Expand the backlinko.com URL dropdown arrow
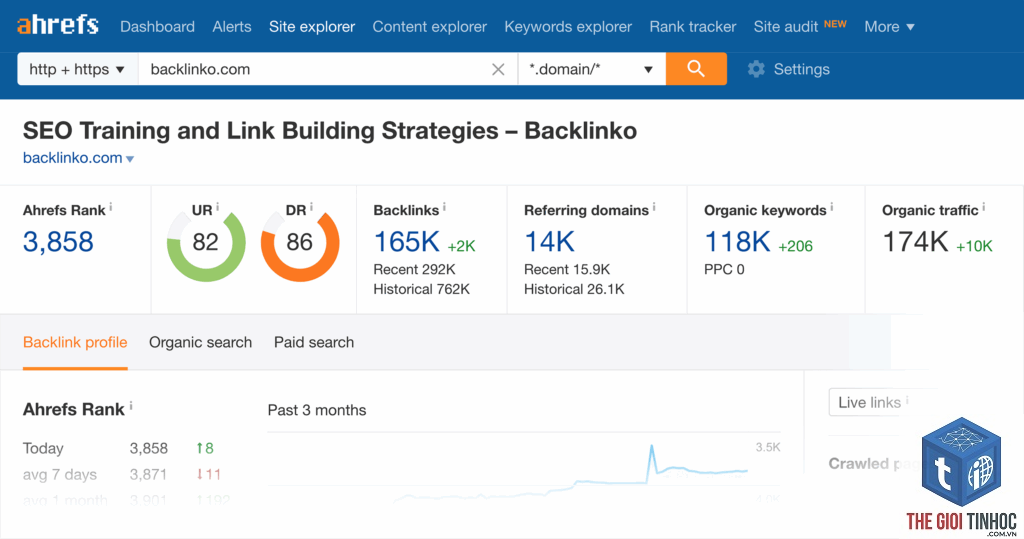Image resolution: width=1024 pixels, height=539 pixels. click(130, 159)
